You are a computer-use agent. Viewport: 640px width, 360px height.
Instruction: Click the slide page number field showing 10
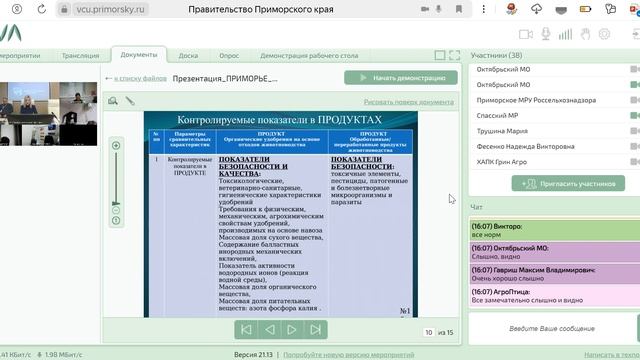(429, 332)
